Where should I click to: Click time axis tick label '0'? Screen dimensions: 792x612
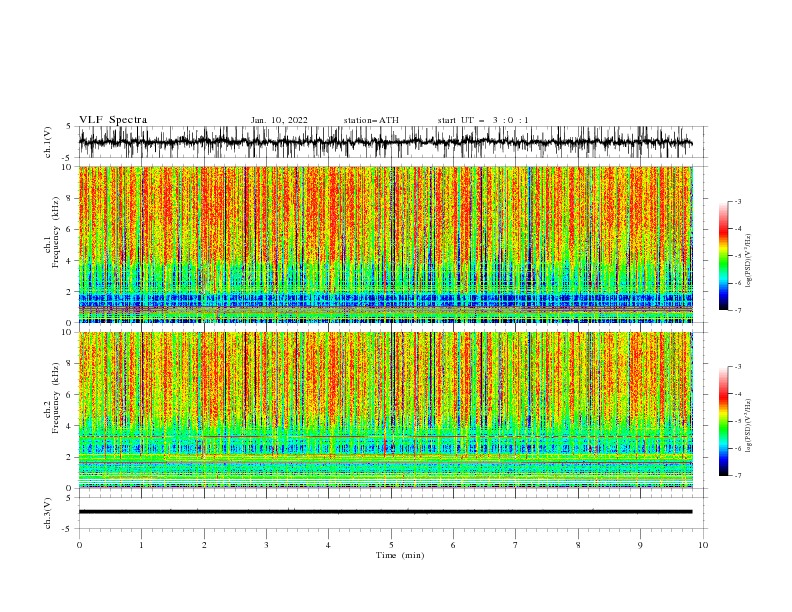click(79, 545)
